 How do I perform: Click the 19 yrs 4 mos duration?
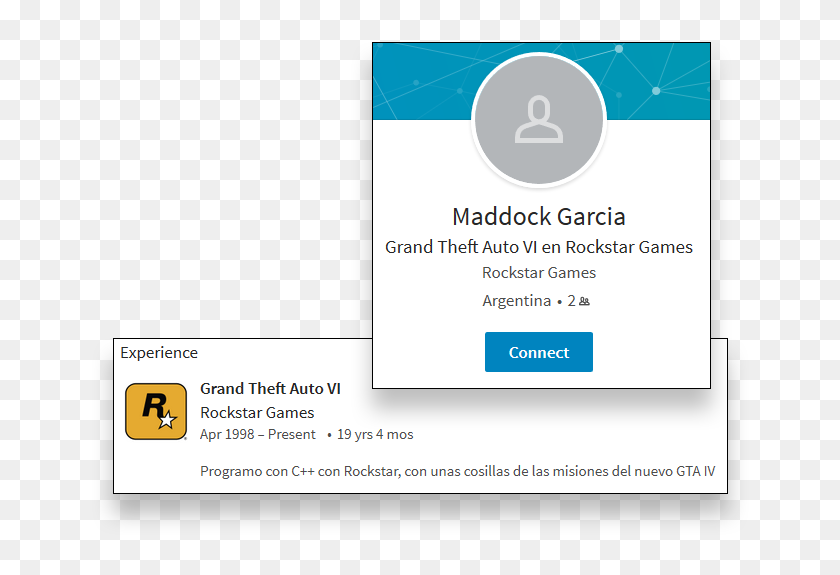[375, 434]
